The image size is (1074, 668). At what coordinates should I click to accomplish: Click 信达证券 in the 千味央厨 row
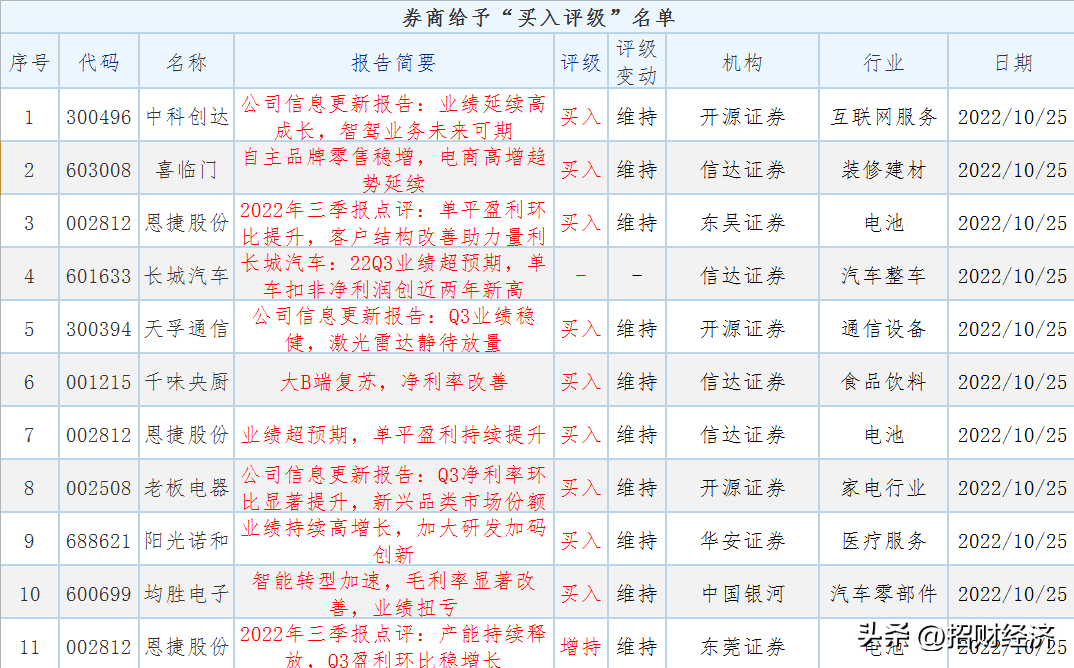point(742,382)
